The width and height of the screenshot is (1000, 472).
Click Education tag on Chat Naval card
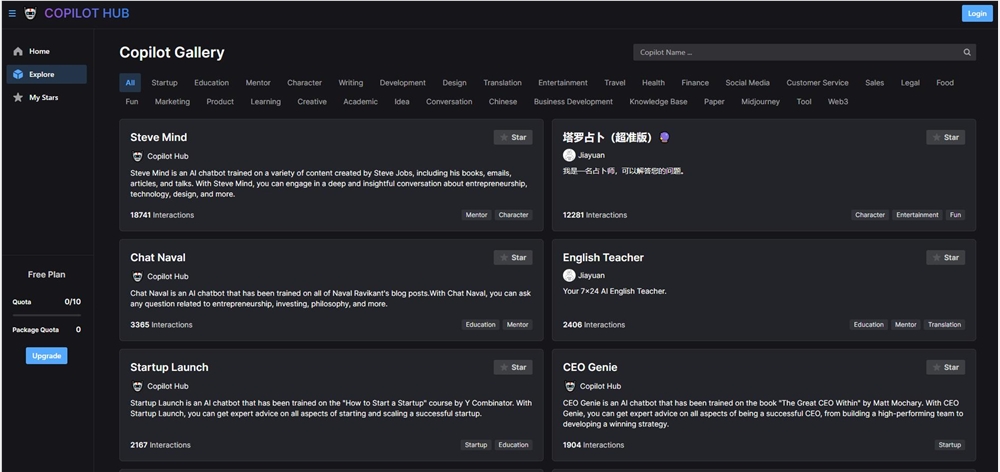(x=481, y=325)
